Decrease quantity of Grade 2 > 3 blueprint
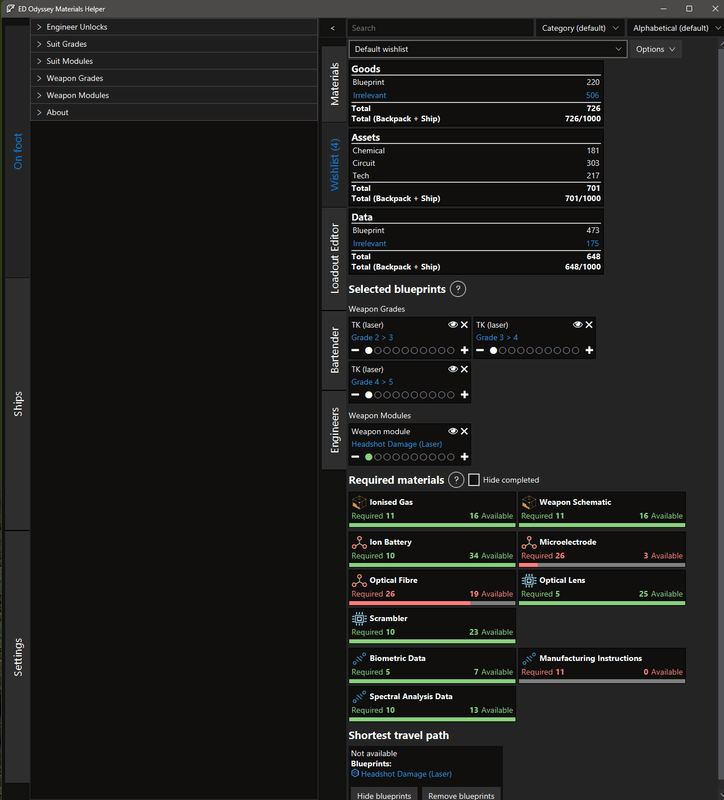 coord(355,351)
